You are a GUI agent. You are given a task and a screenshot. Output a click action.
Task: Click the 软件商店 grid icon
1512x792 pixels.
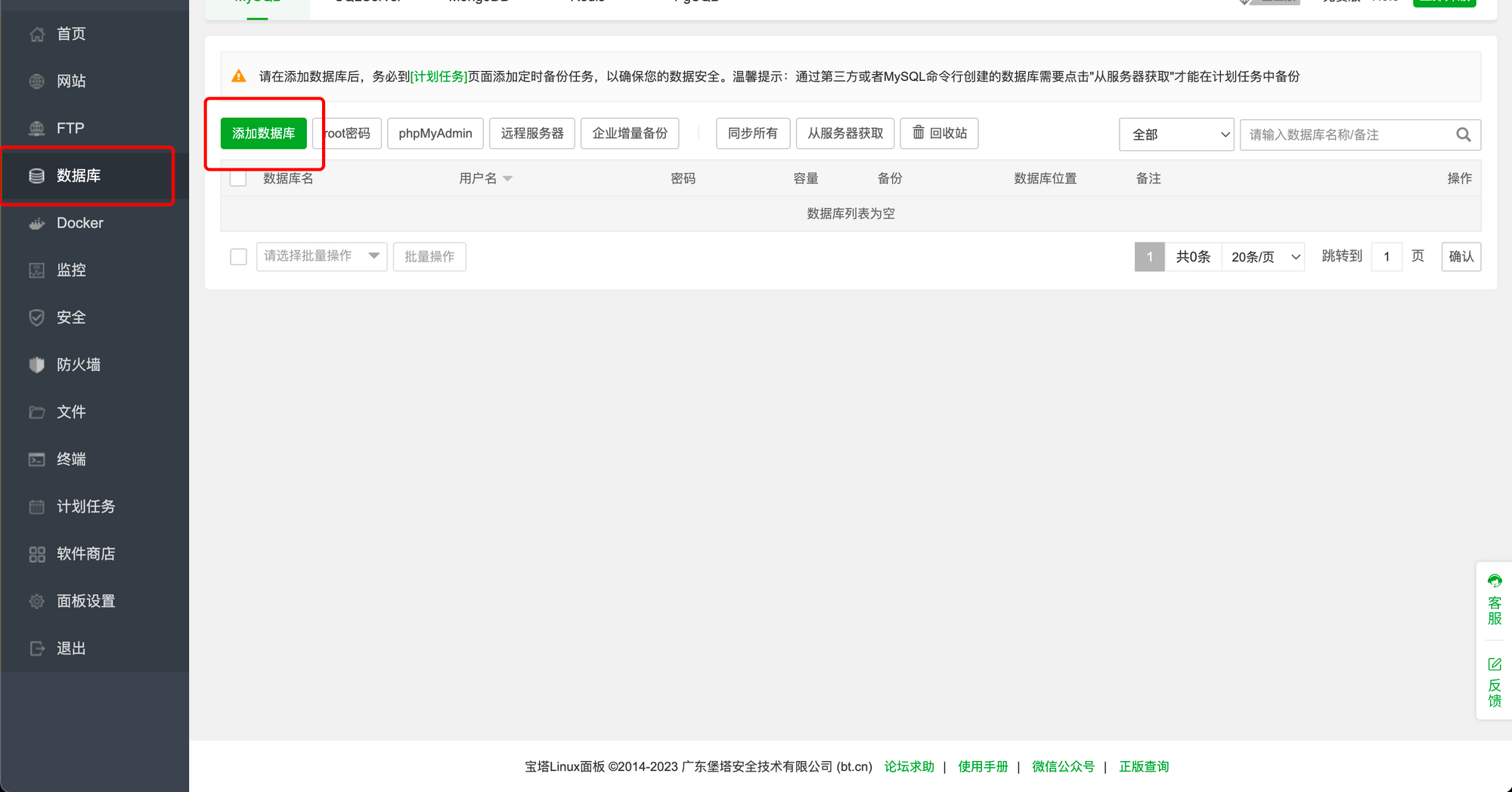36,554
